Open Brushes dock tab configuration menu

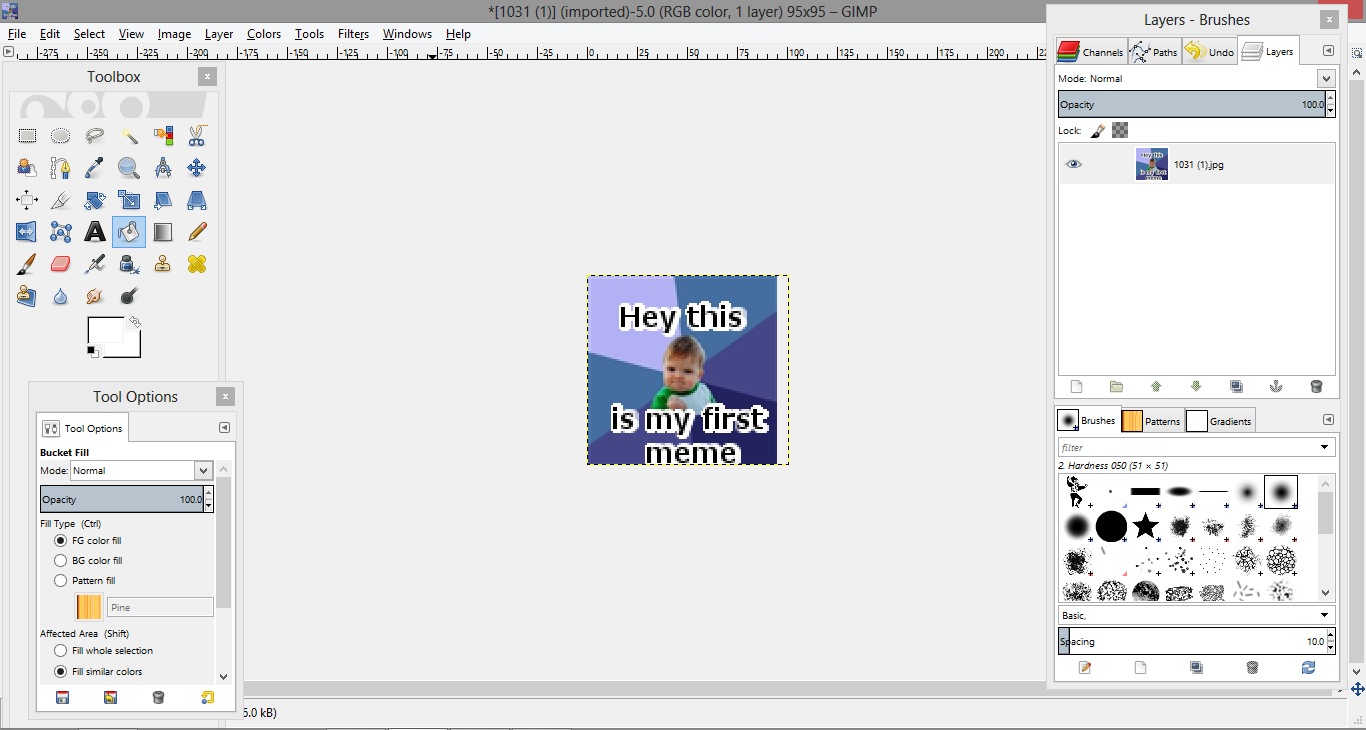(1328, 420)
